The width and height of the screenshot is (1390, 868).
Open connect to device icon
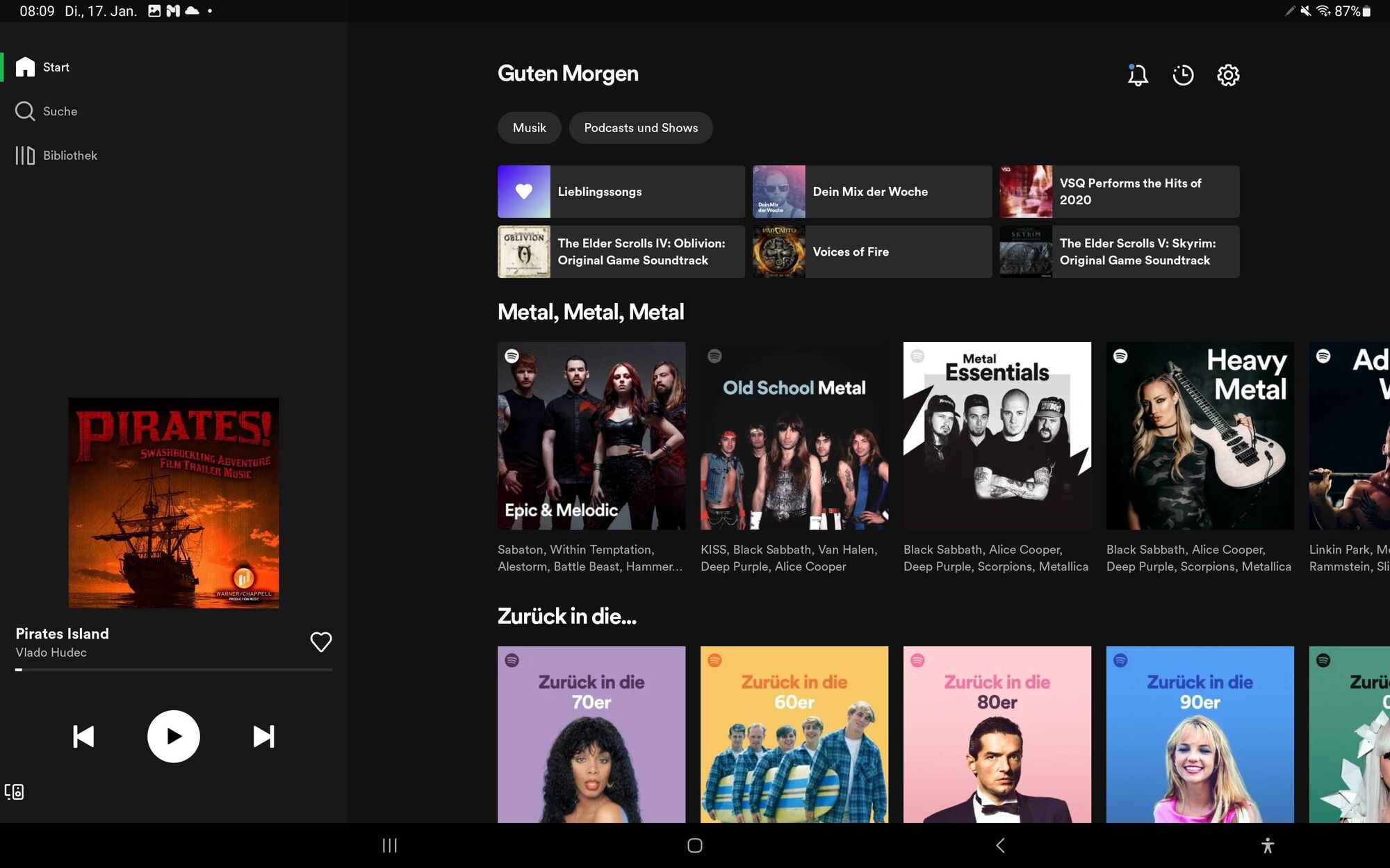(14, 792)
